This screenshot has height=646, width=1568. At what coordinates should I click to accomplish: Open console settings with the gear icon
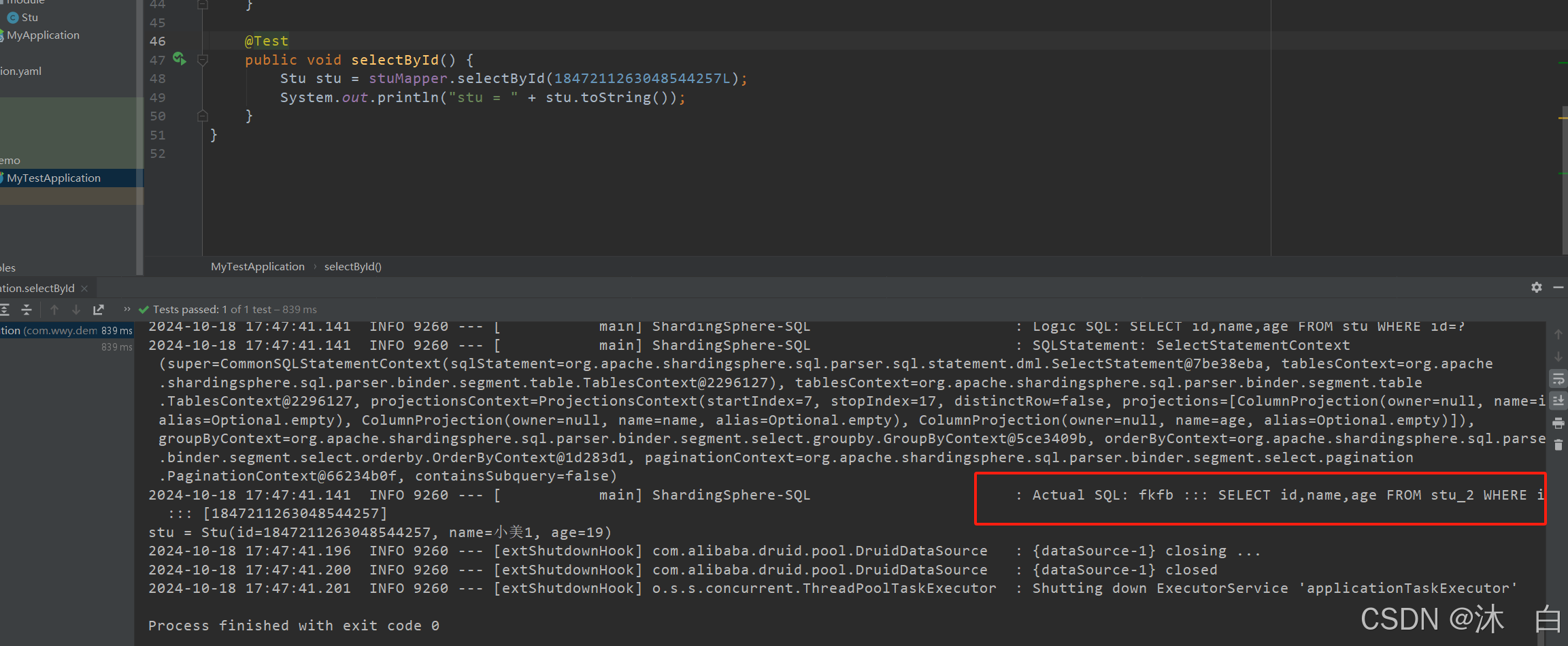[1536, 288]
